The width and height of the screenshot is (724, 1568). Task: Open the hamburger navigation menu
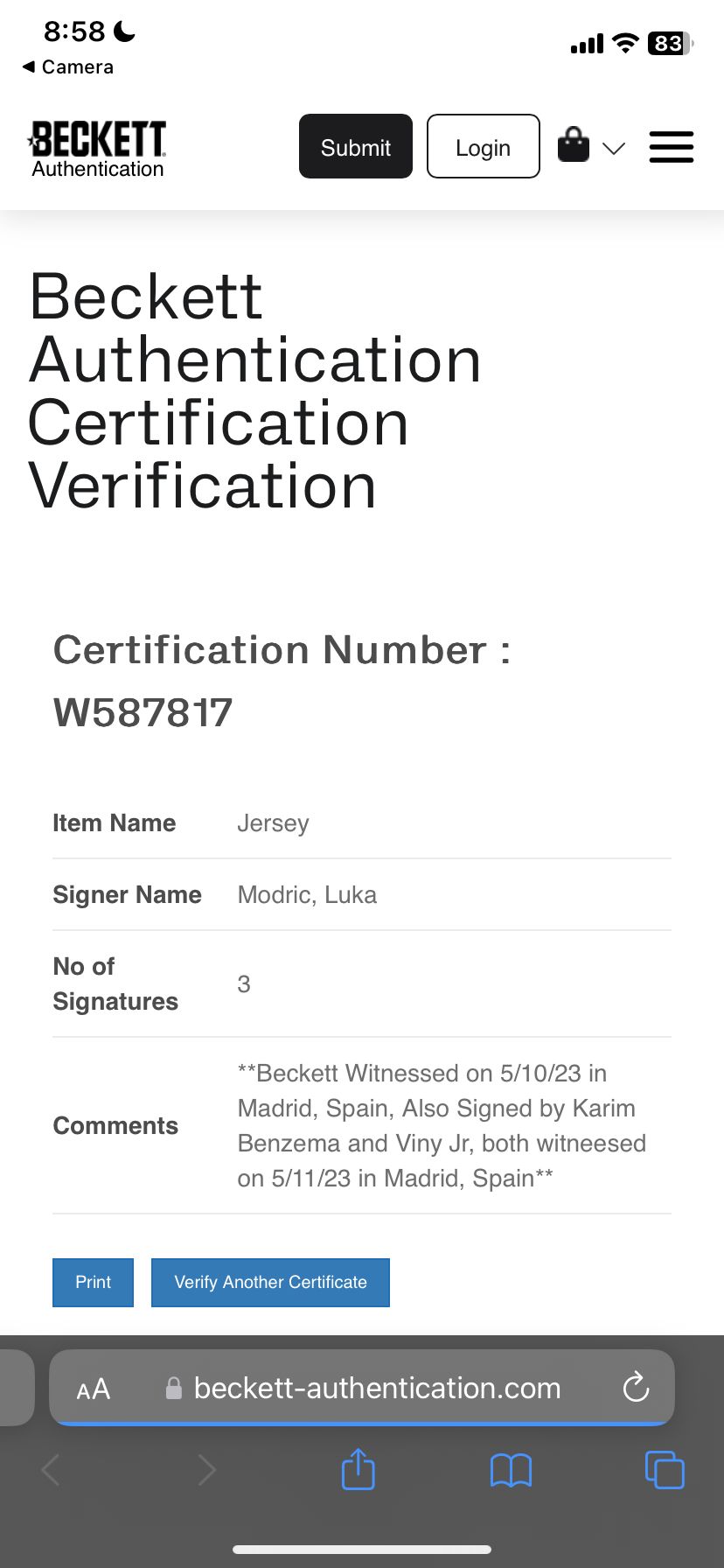[x=672, y=147]
